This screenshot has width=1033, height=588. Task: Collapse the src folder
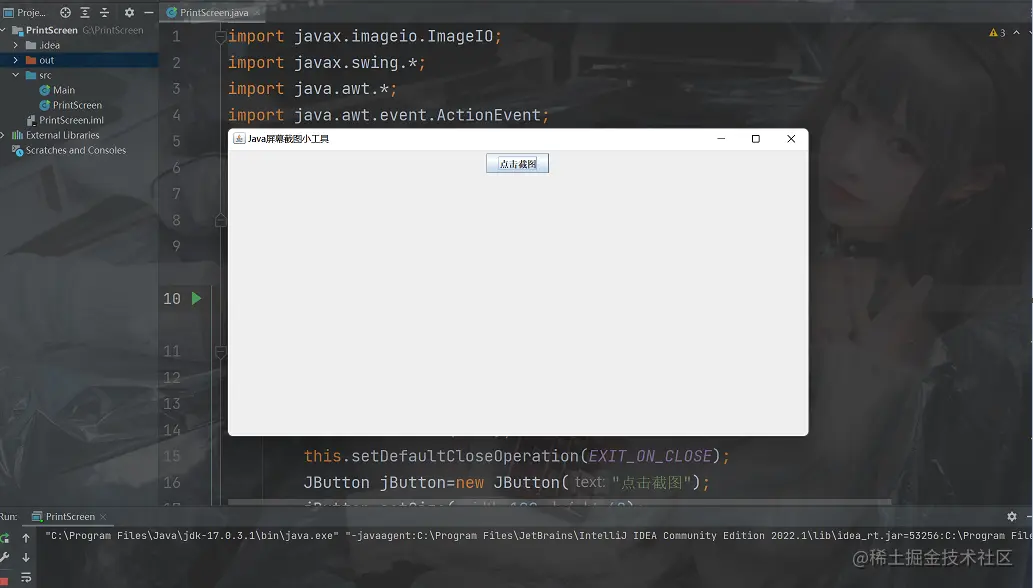(16, 75)
